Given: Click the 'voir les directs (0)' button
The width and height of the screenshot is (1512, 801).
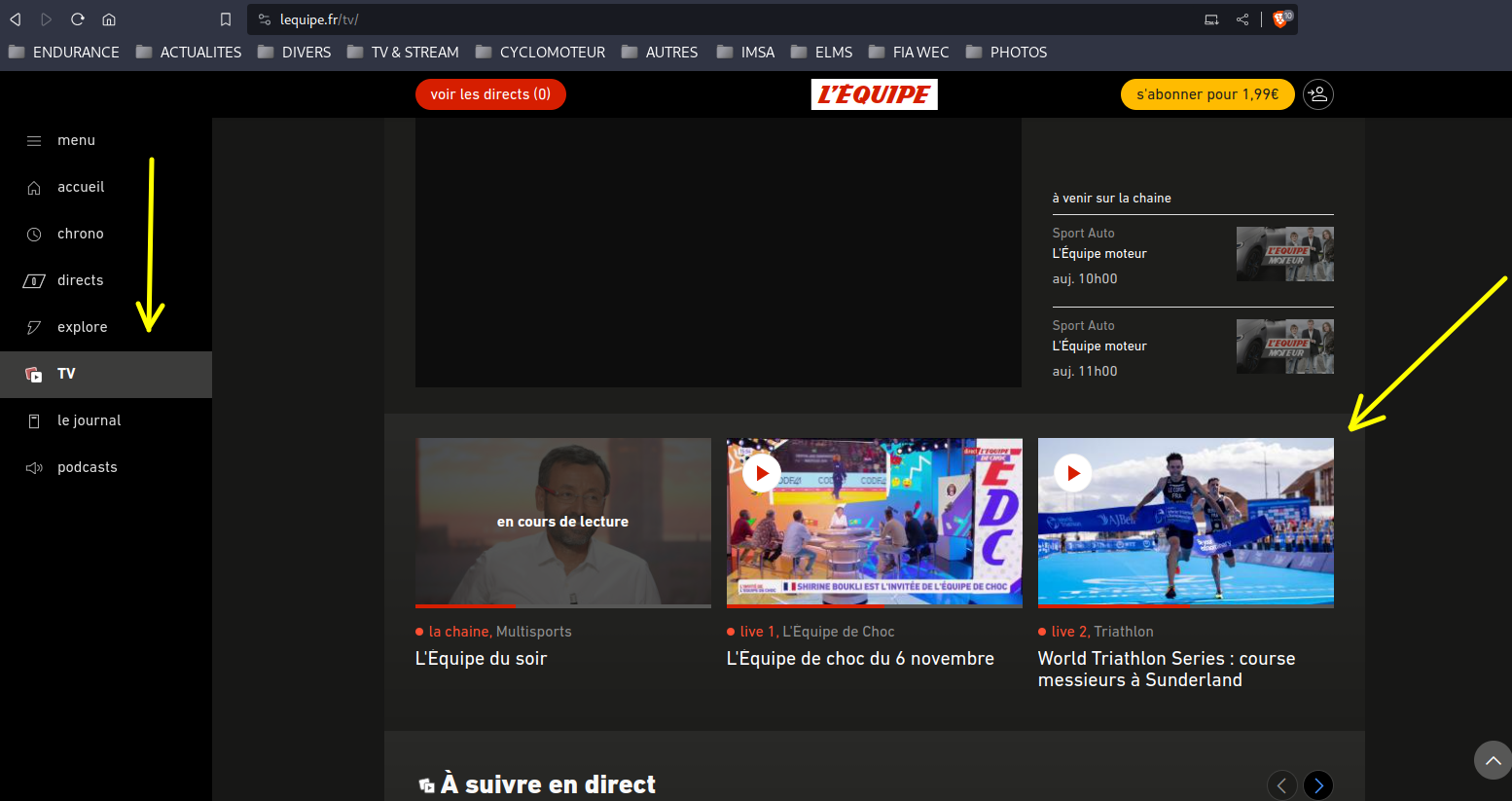Looking at the screenshot, I should [x=490, y=94].
